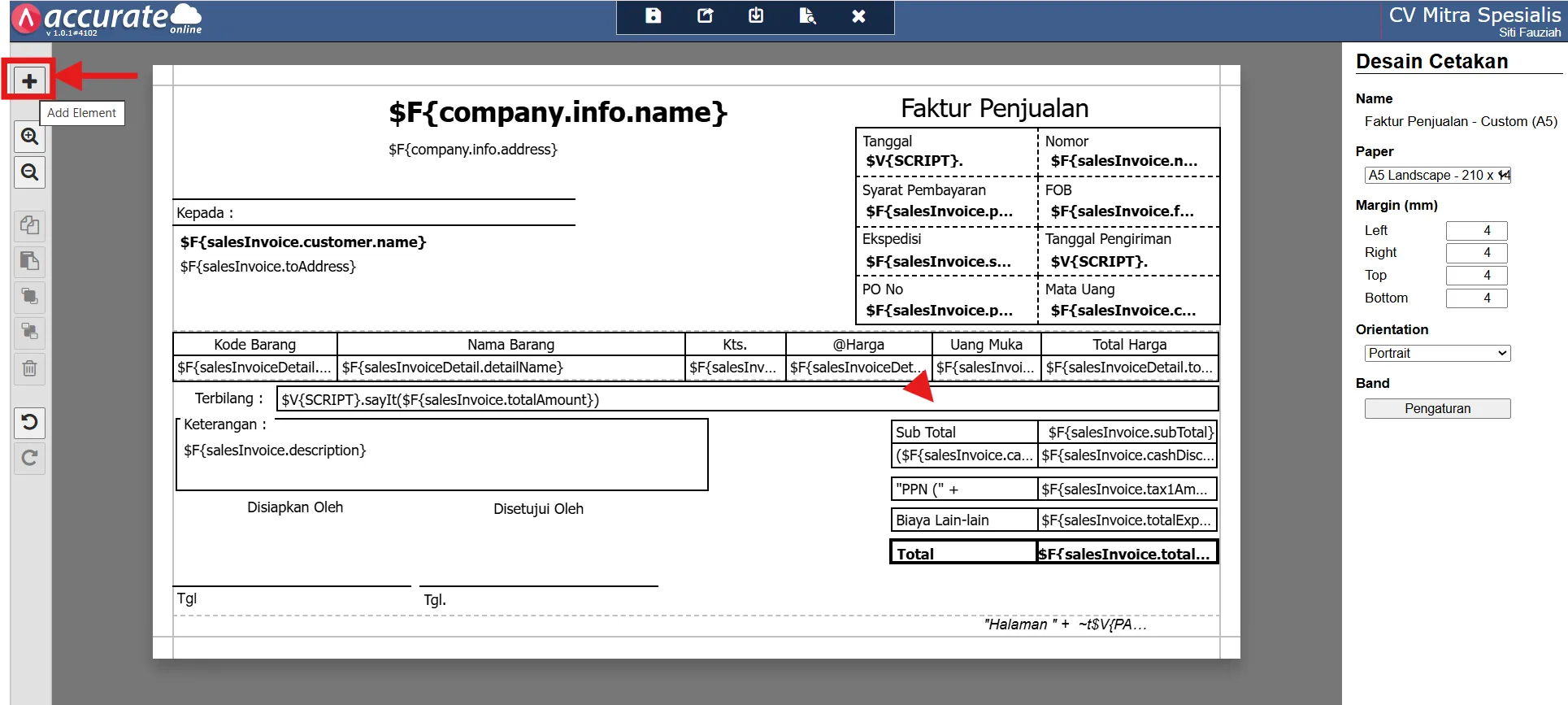This screenshot has height=705, width=1568.
Task: Select the Faktur Penjualan title element
Action: tap(994, 108)
